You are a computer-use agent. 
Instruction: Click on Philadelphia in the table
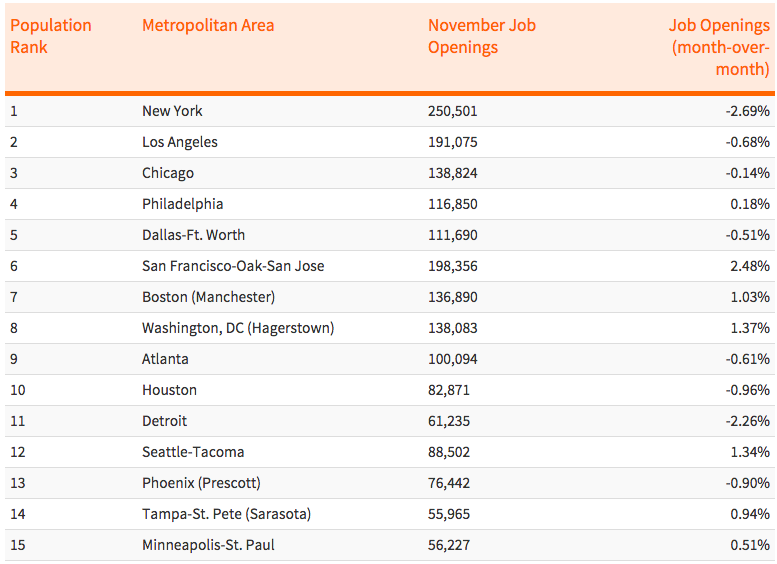coord(183,204)
